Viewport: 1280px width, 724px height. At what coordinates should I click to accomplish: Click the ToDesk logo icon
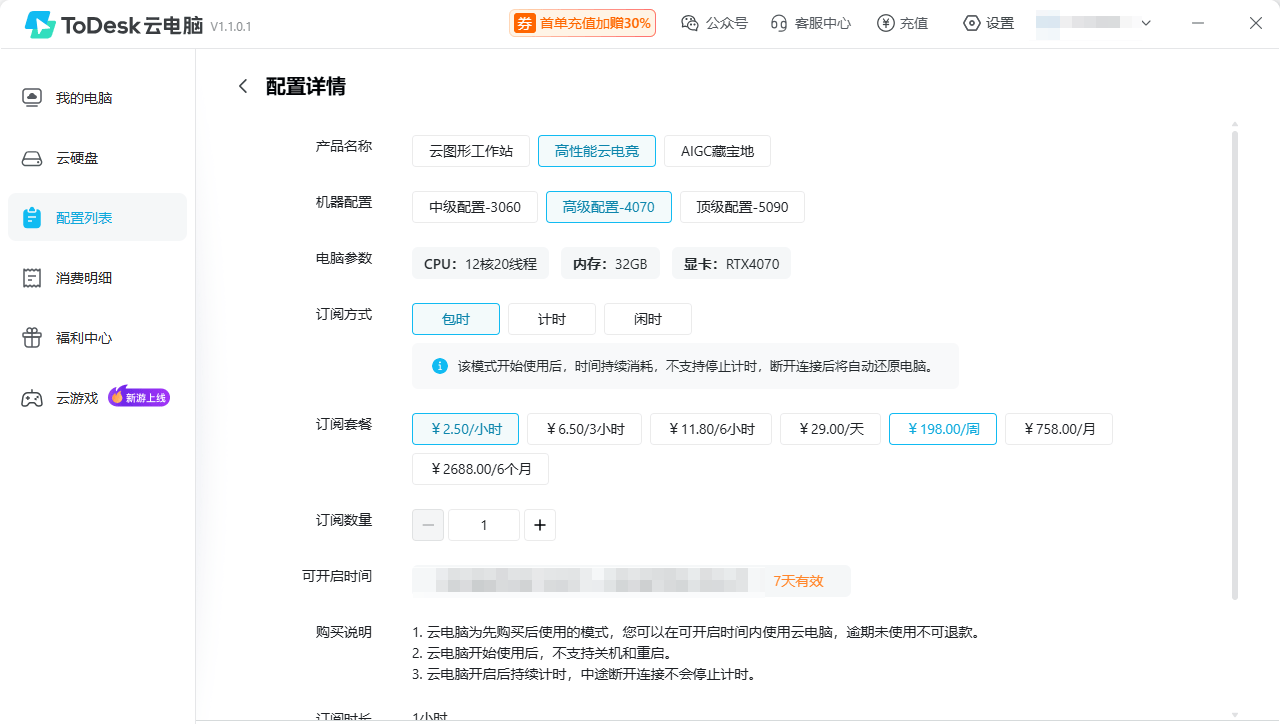pos(40,25)
